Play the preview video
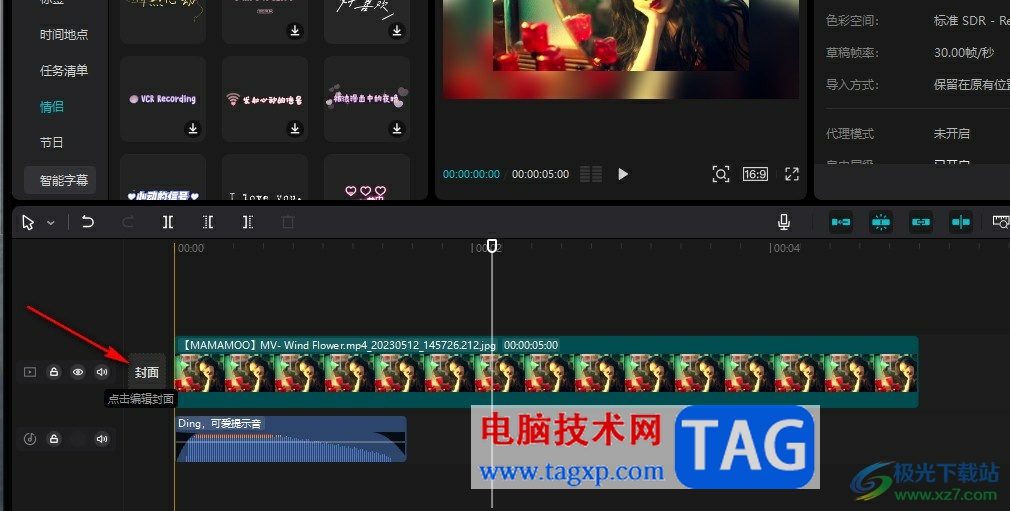The height and width of the screenshot is (511, 1010). (623, 174)
